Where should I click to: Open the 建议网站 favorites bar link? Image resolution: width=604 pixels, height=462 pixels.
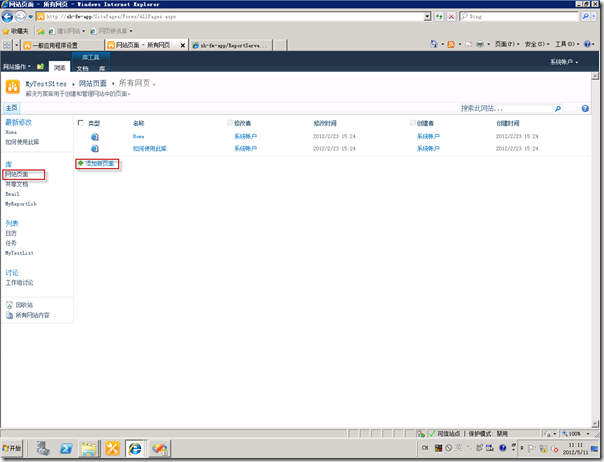(x=66, y=31)
